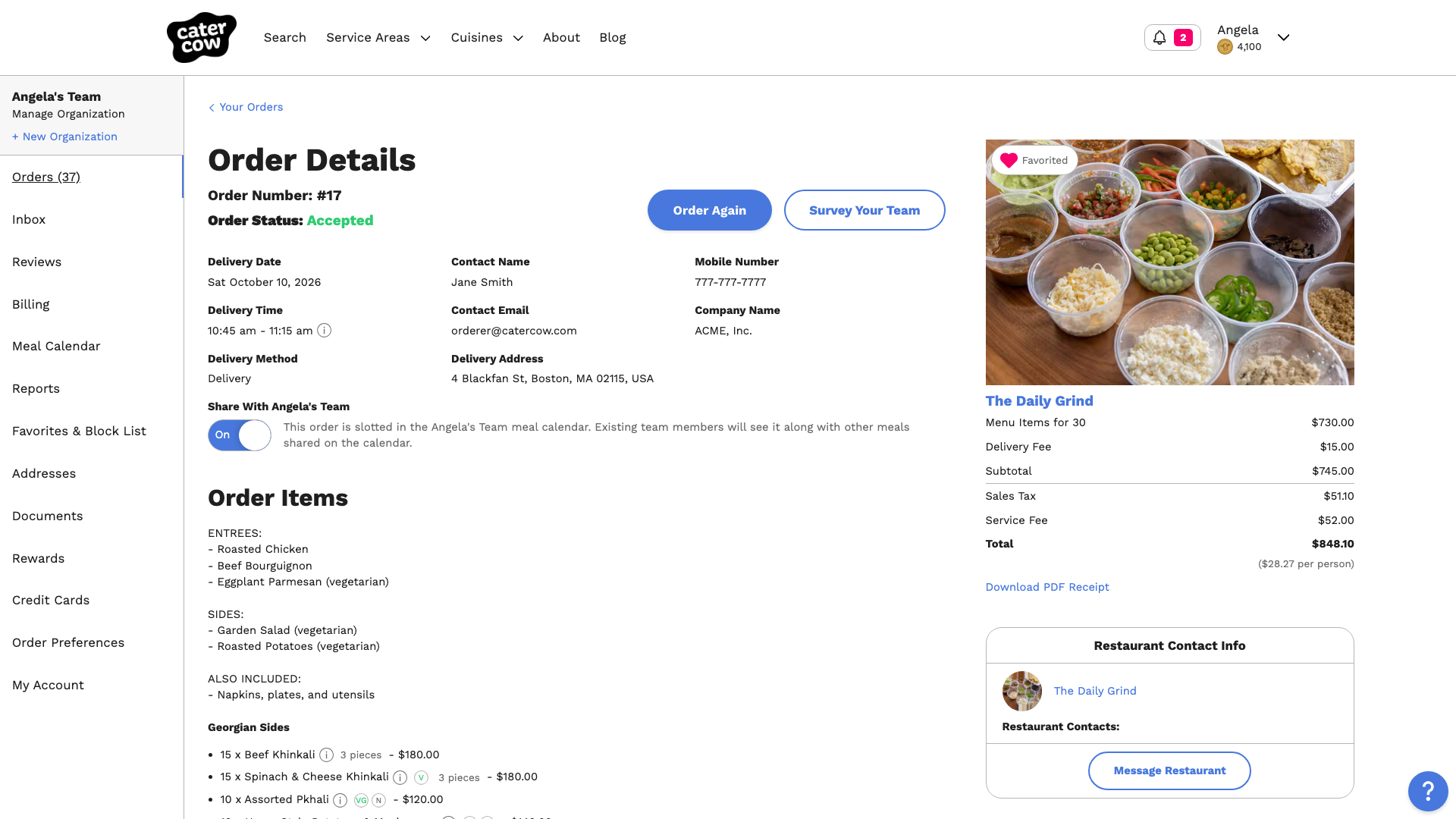Expand Cuisines dropdown
The height and width of the screenshot is (819, 1456).
pyautogui.click(x=487, y=37)
